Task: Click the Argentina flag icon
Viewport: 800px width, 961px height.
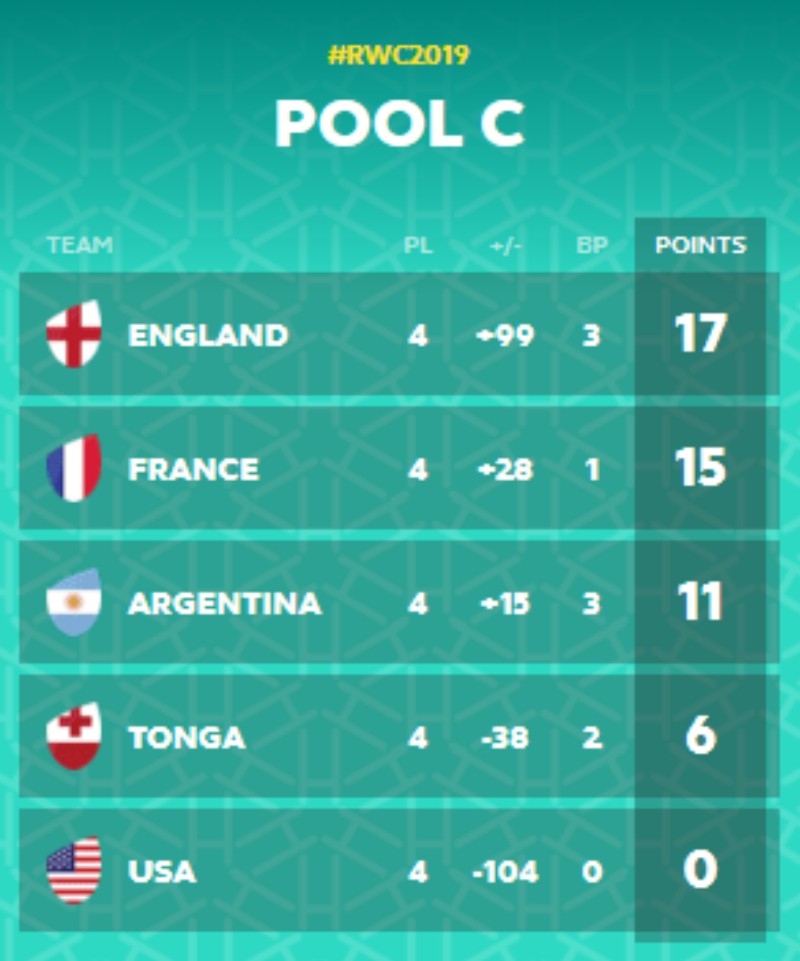Action: [x=74, y=603]
